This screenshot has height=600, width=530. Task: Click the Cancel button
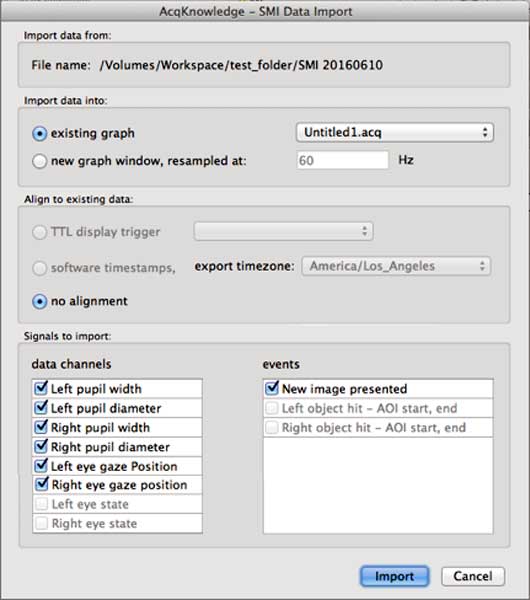coord(473,576)
